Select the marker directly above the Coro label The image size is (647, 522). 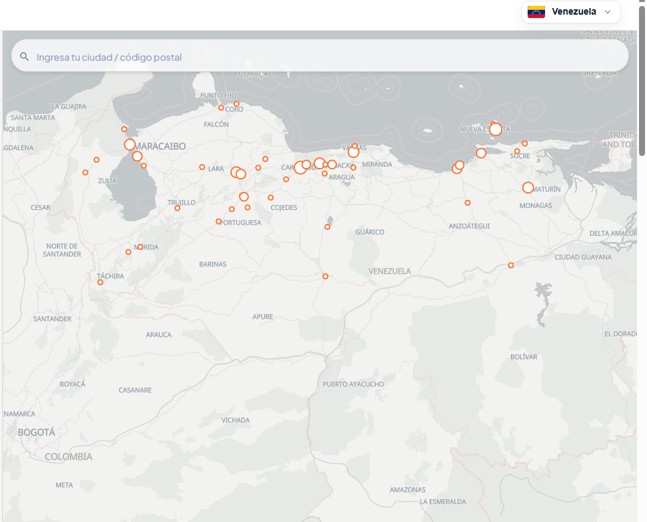click(x=236, y=104)
